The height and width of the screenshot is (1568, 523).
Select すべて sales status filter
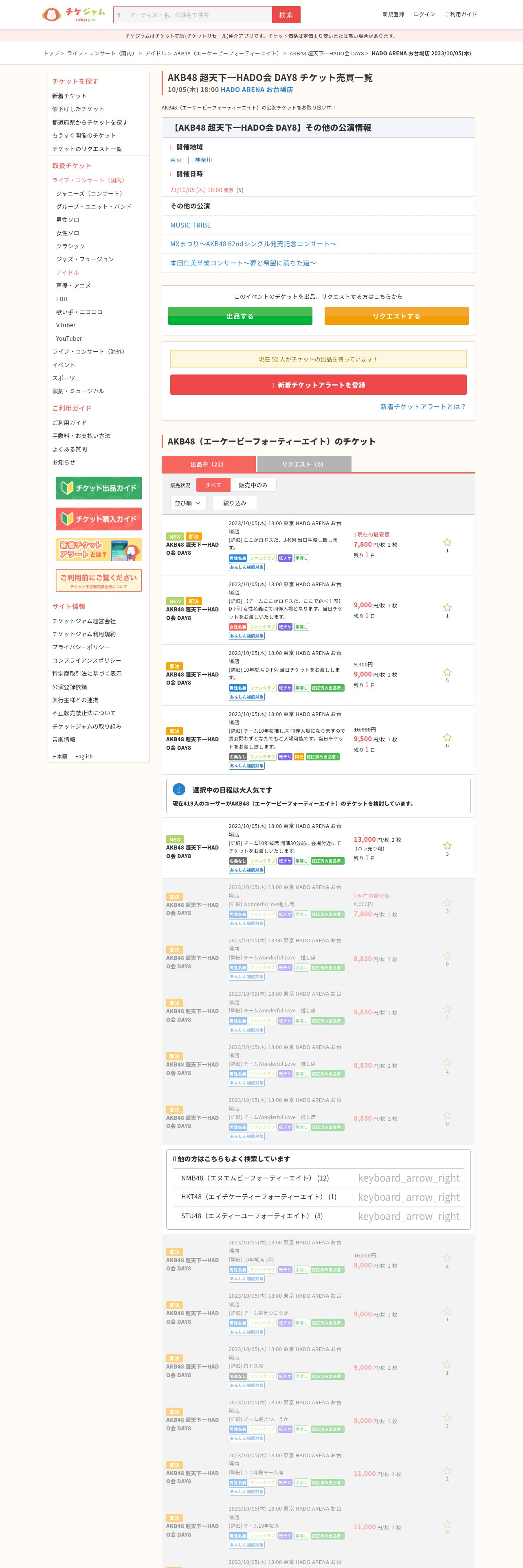coord(213,485)
